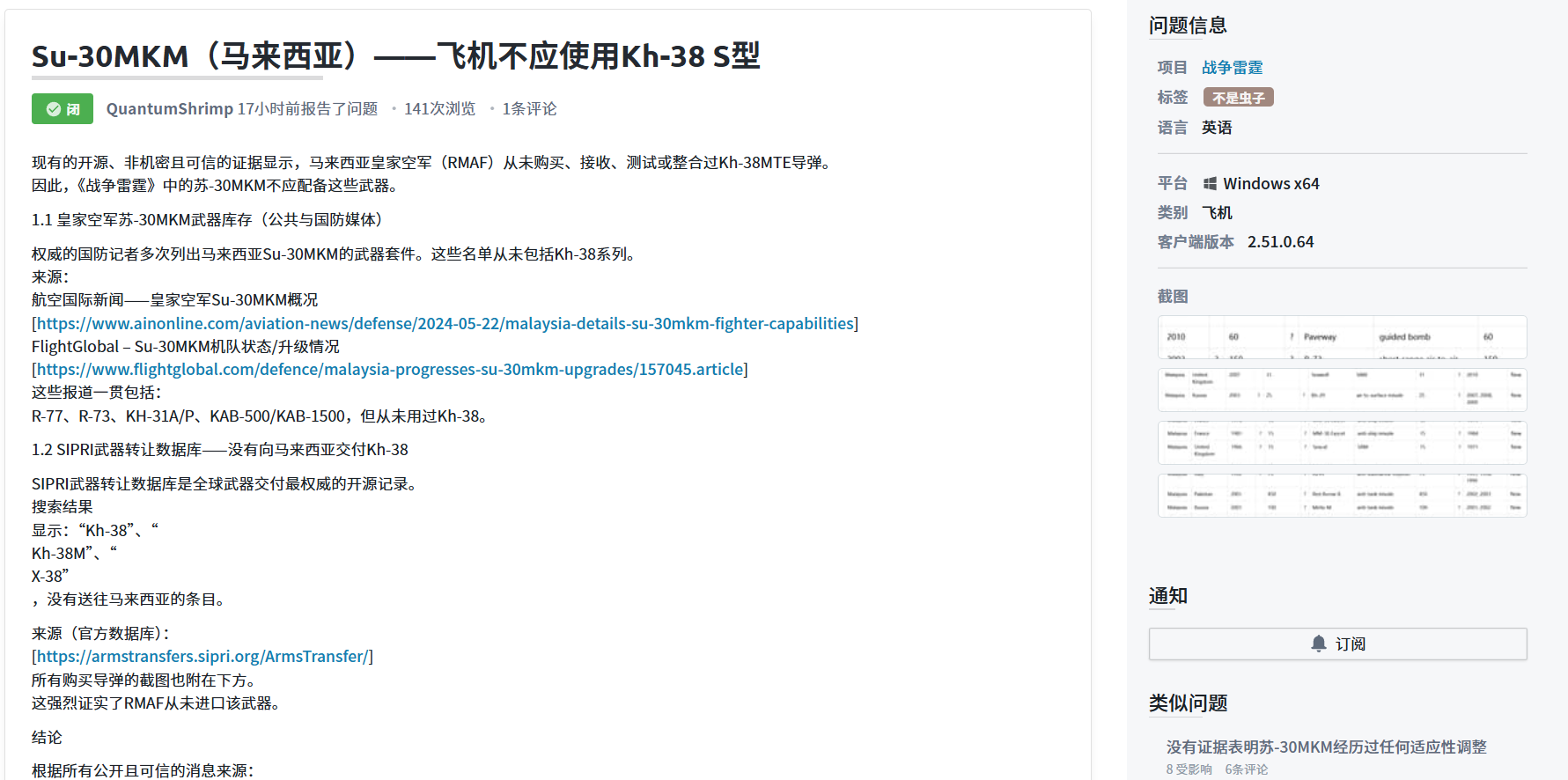1568x780 pixels.
Task: Open the third screenshot thumbnail
Action: tap(1341, 443)
